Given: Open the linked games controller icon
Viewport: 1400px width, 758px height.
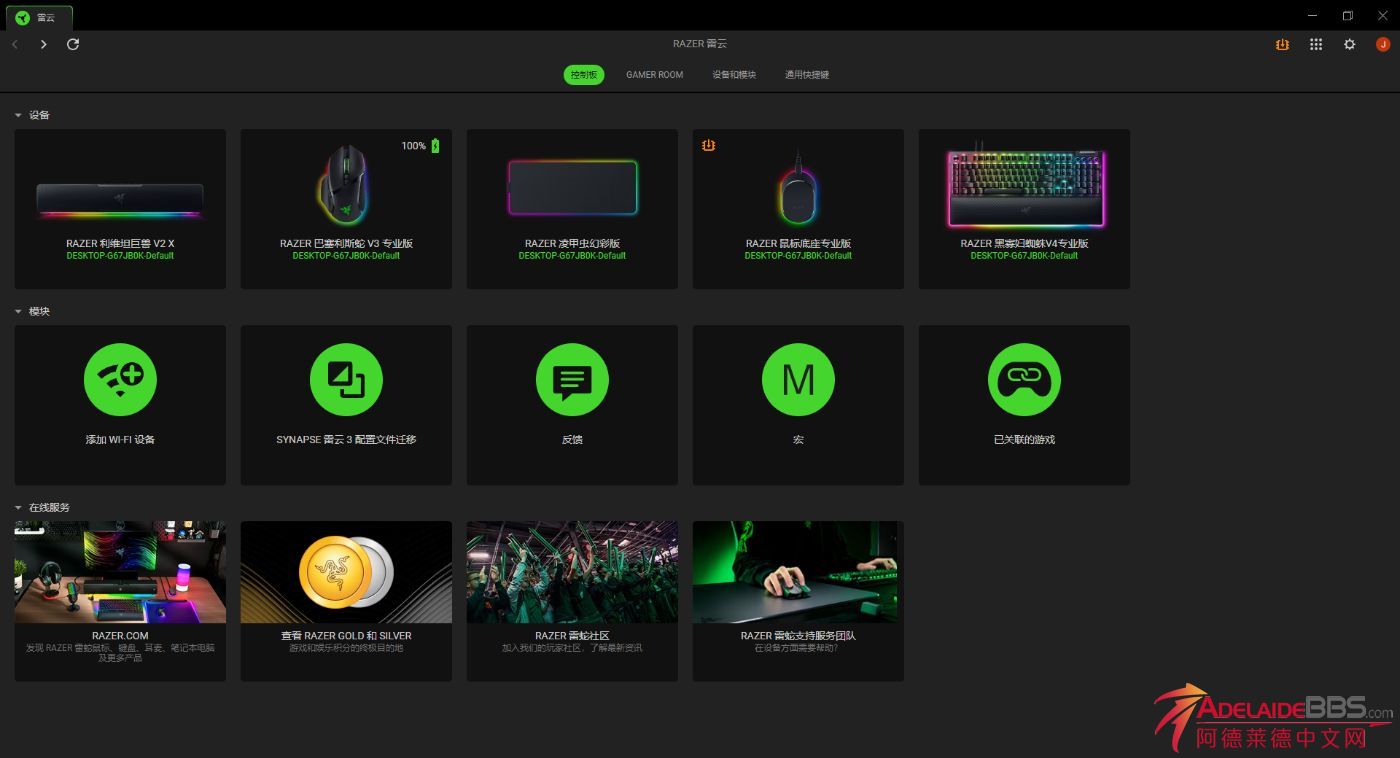Looking at the screenshot, I should 1024,380.
